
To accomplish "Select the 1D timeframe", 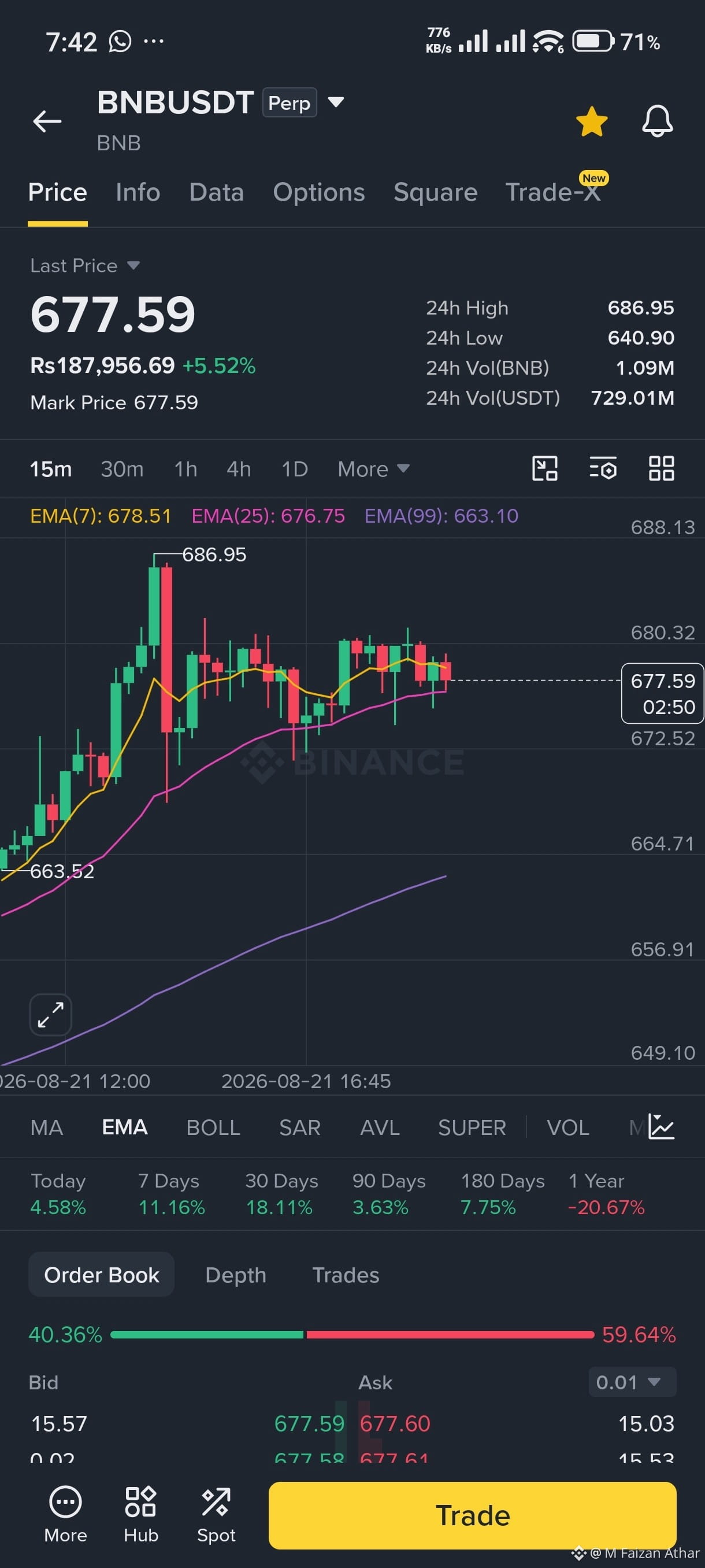I will click(x=294, y=469).
